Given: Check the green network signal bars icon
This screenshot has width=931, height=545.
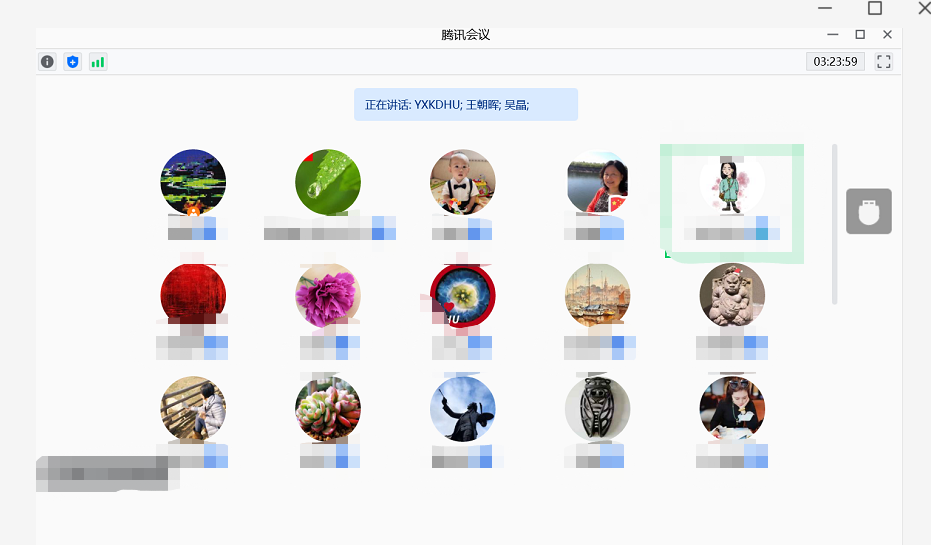Looking at the screenshot, I should 98,62.
